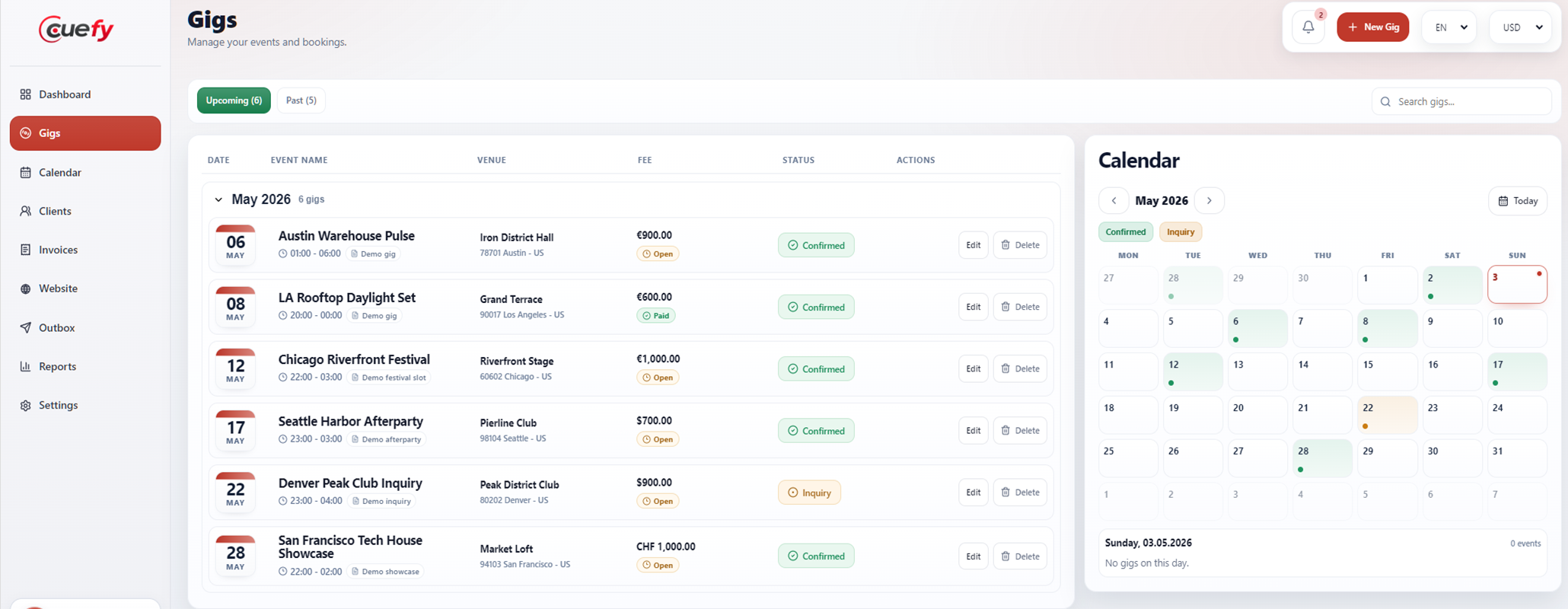Click the Clients people icon
Screen dimensions: 1568x609
point(26,211)
